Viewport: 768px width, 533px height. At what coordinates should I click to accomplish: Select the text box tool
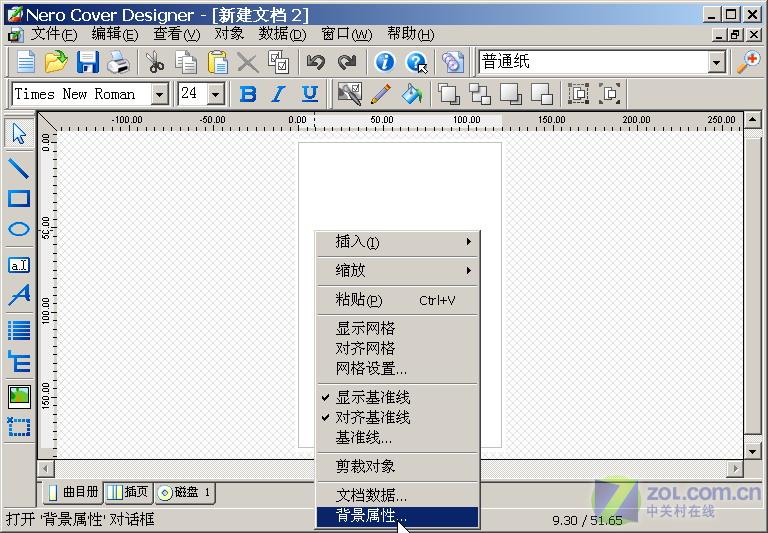point(19,265)
